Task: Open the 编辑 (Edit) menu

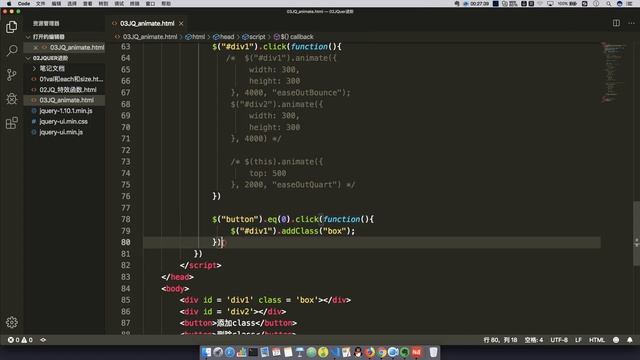Action: click(56, 4)
